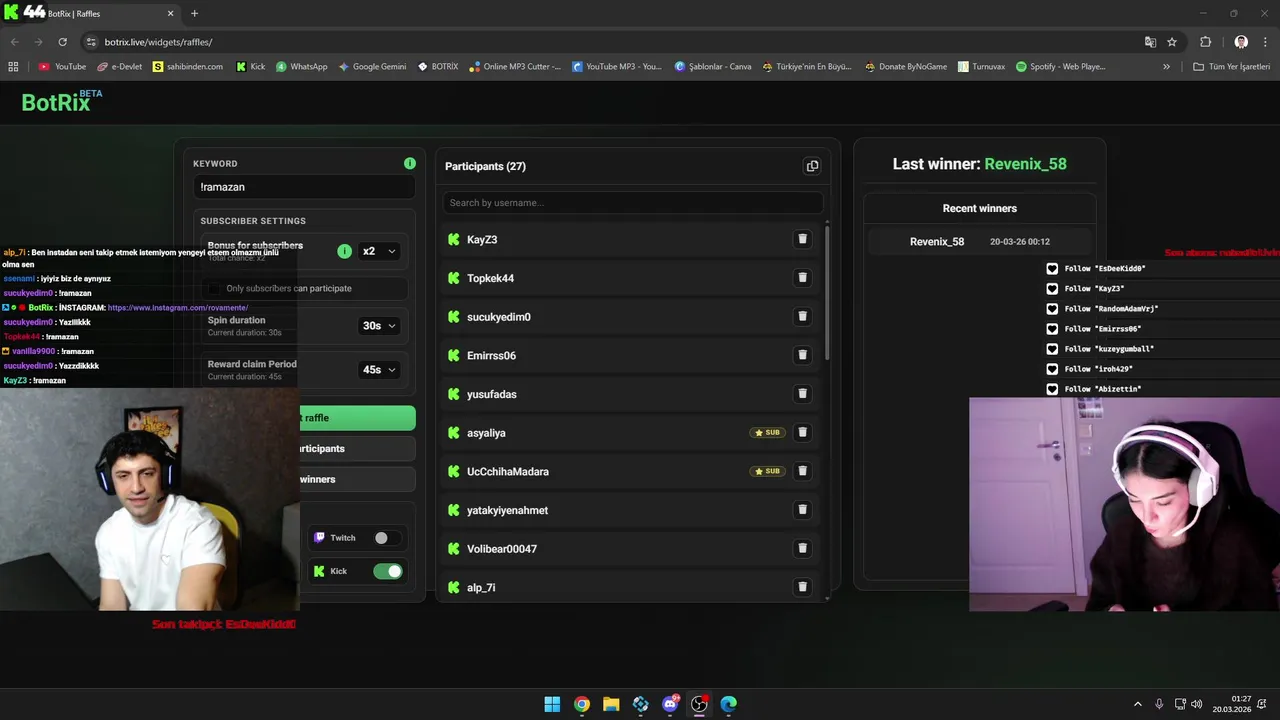Click SUB badge on UcCchihaMadara row
This screenshot has height=720, width=1280.
[x=767, y=471]
